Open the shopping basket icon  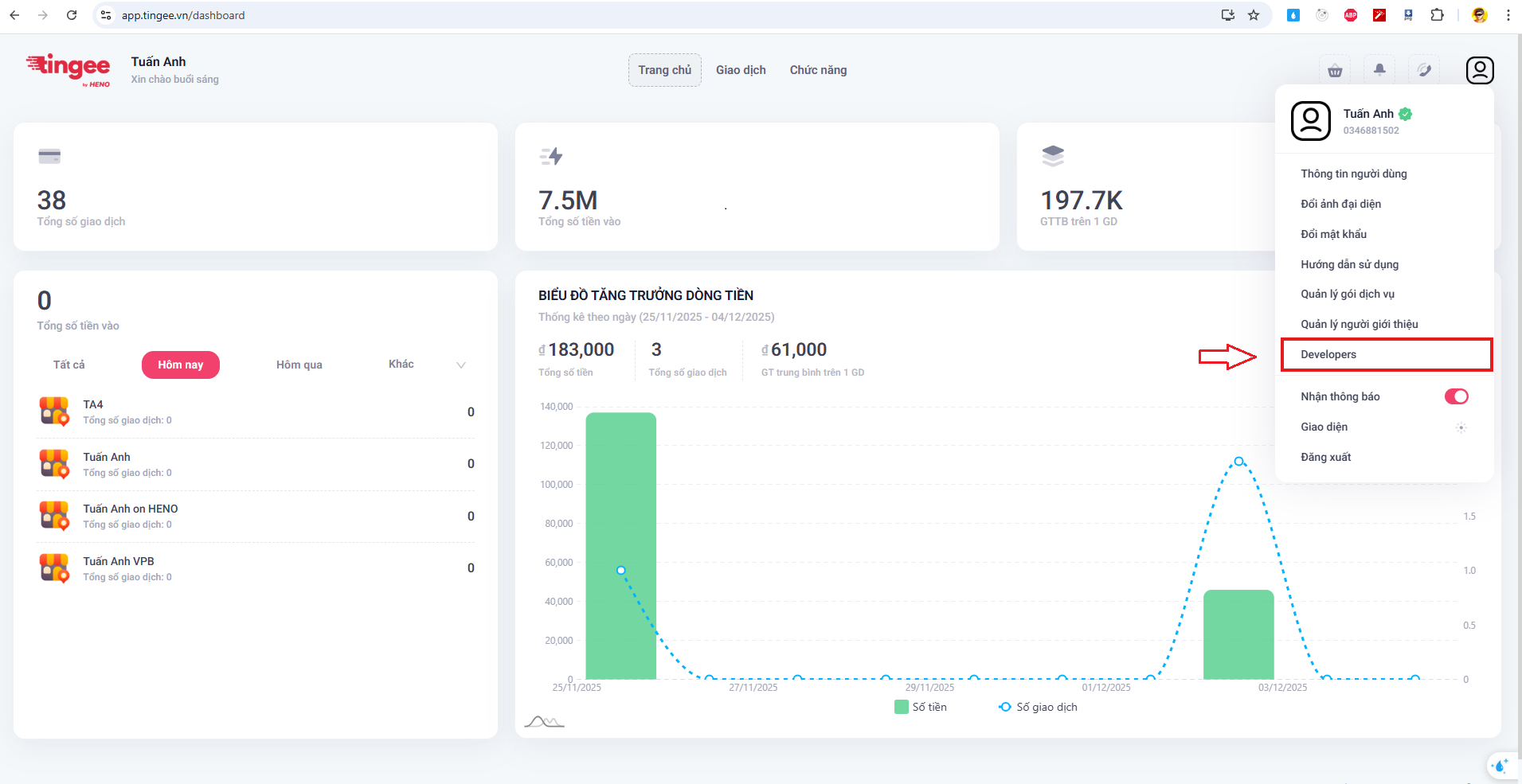(1335, 71)
